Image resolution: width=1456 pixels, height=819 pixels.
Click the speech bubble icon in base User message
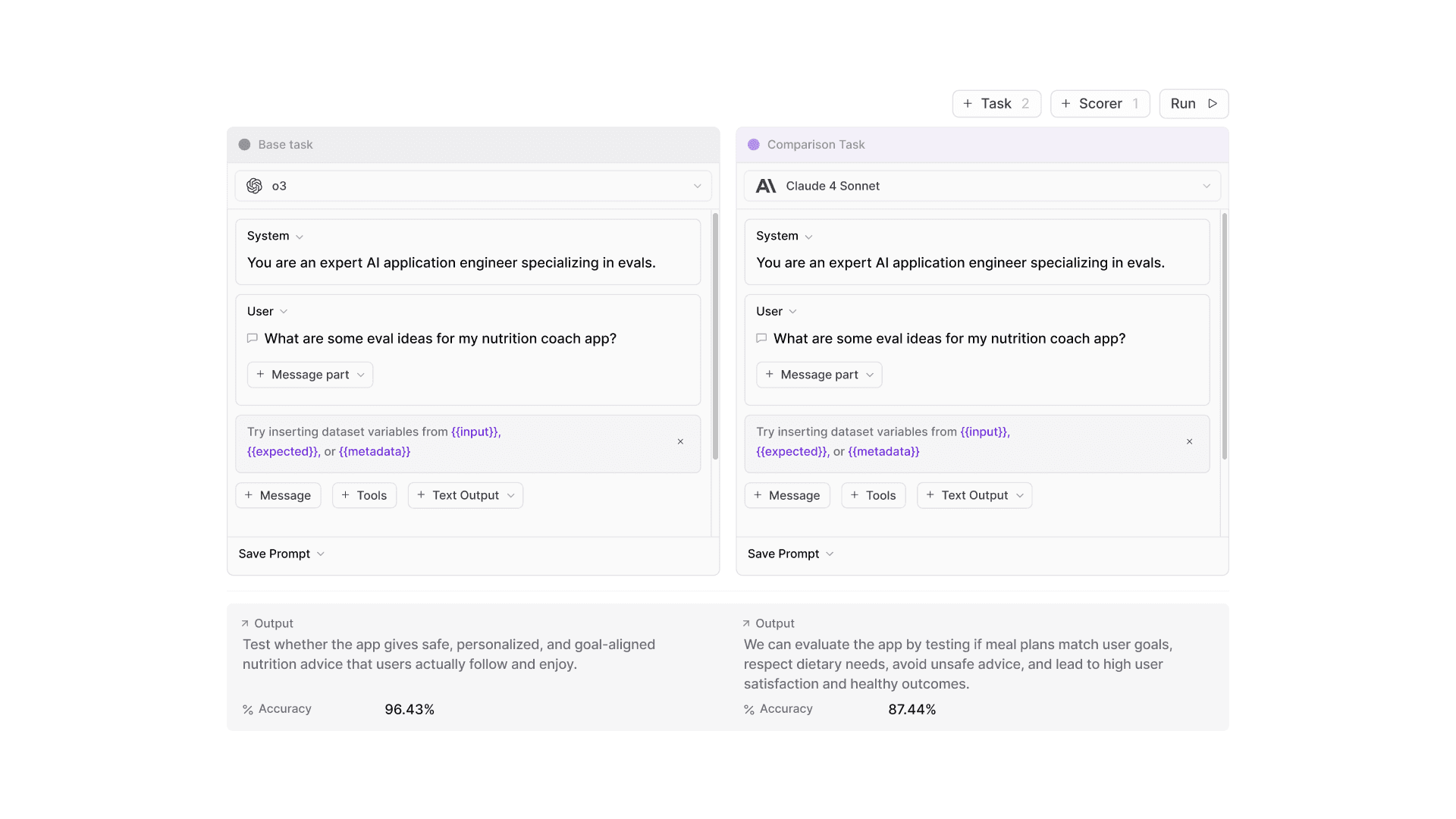(253, 338)
